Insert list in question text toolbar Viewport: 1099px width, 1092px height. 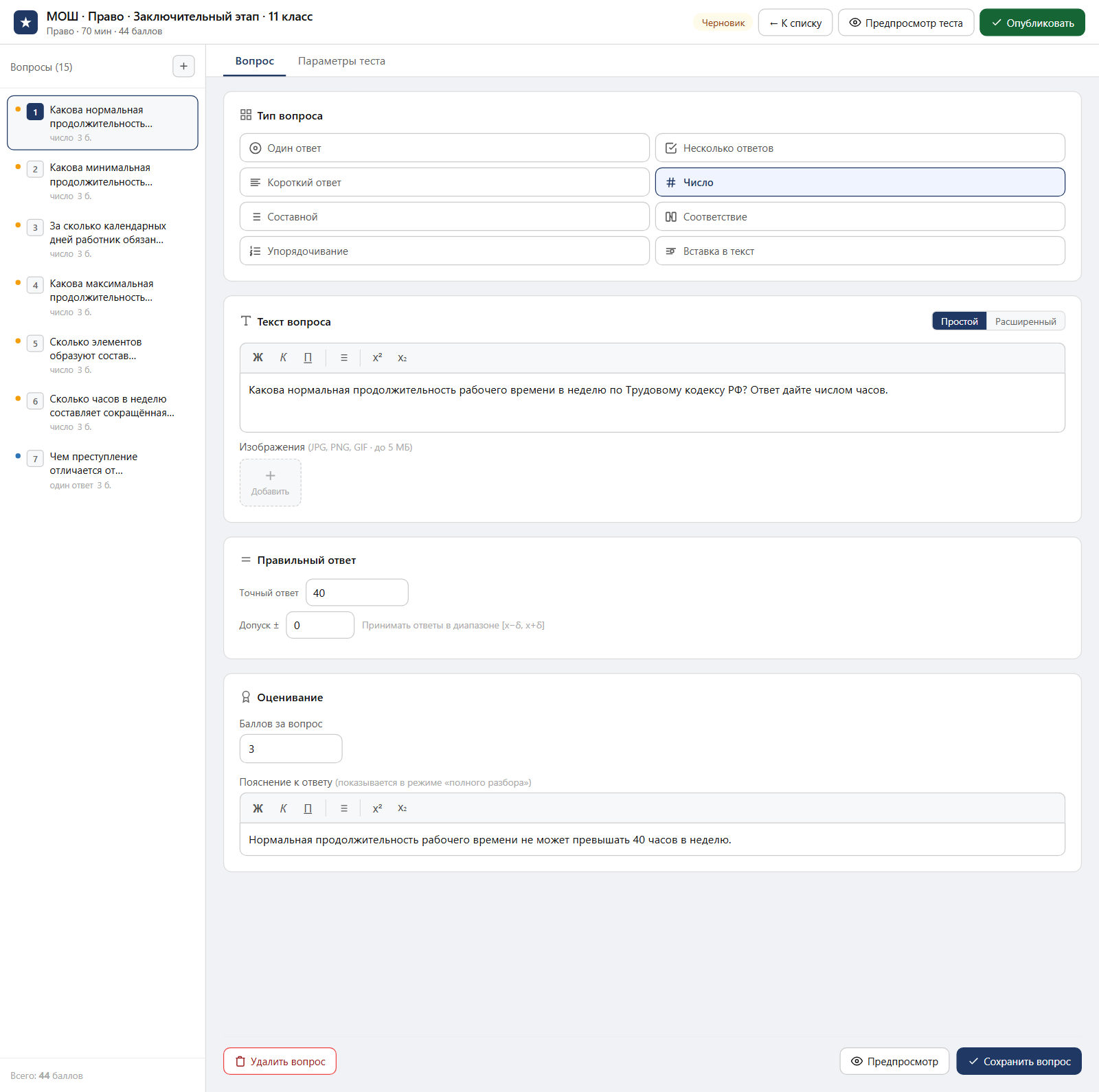point(344,358)
